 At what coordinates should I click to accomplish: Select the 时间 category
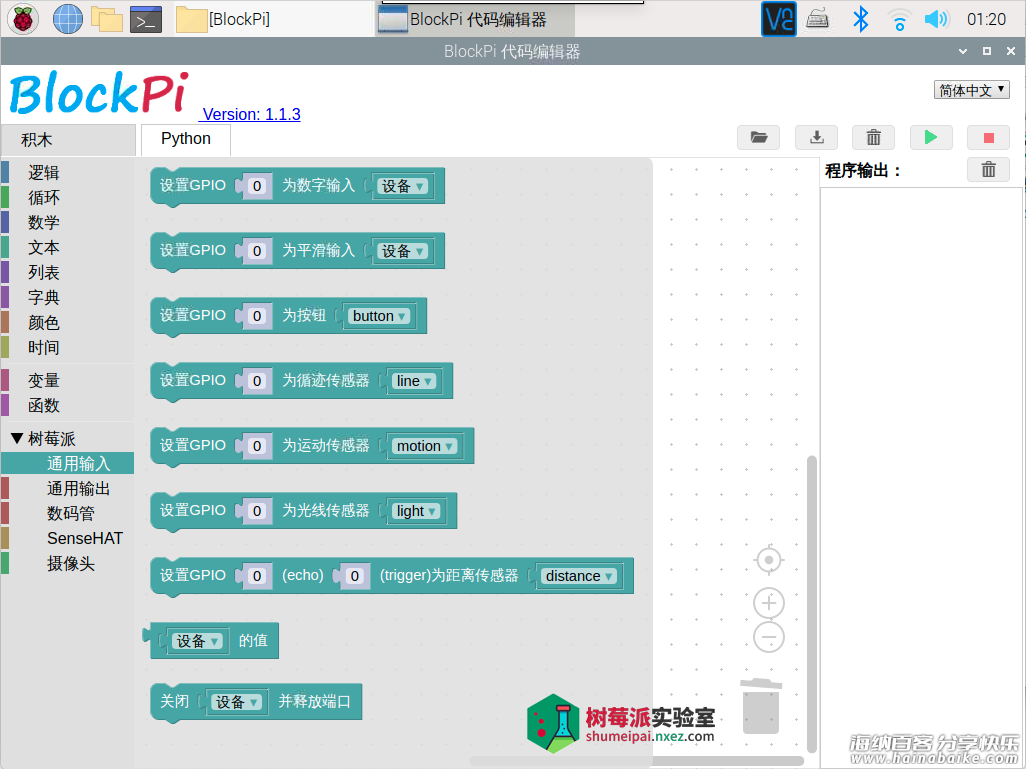pyautogui.click(x=67, y=347)
